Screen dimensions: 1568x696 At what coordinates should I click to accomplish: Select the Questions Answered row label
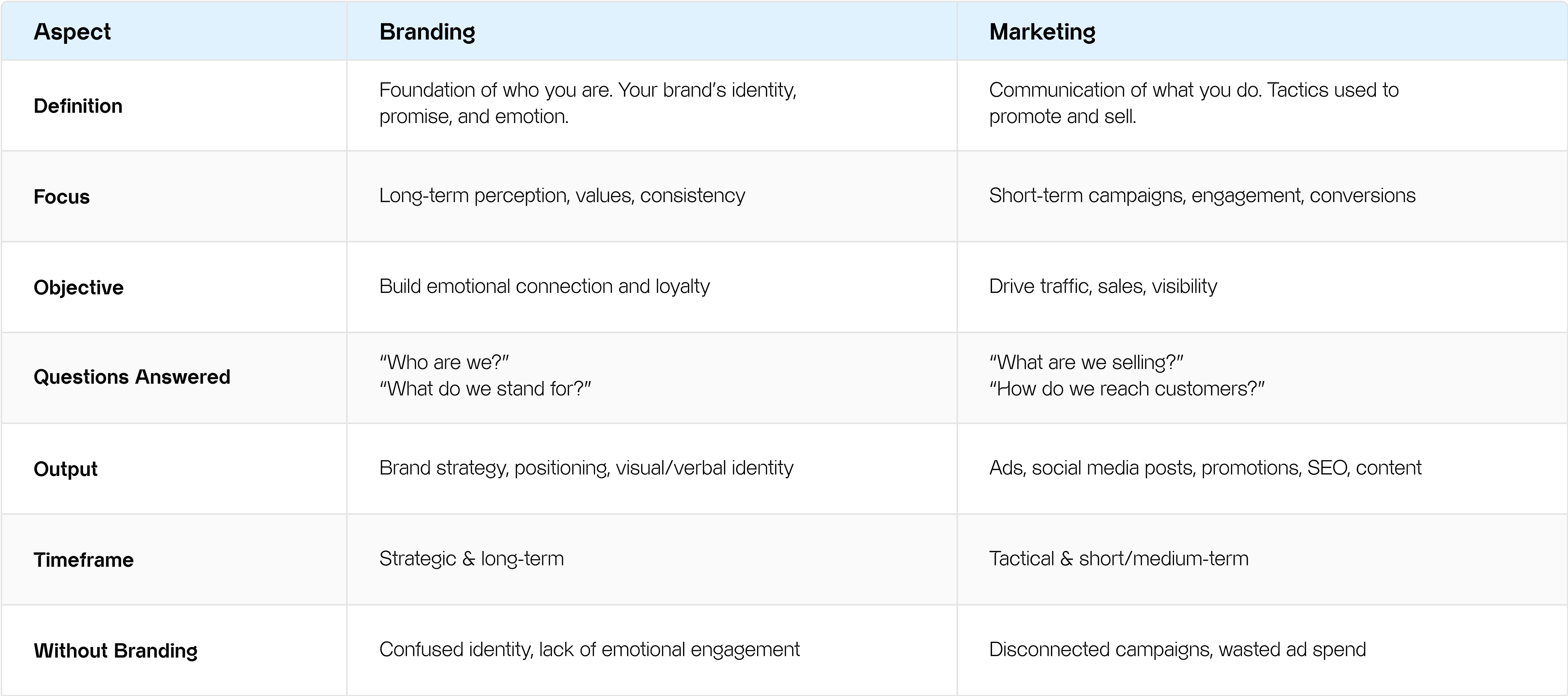[132, 377]
